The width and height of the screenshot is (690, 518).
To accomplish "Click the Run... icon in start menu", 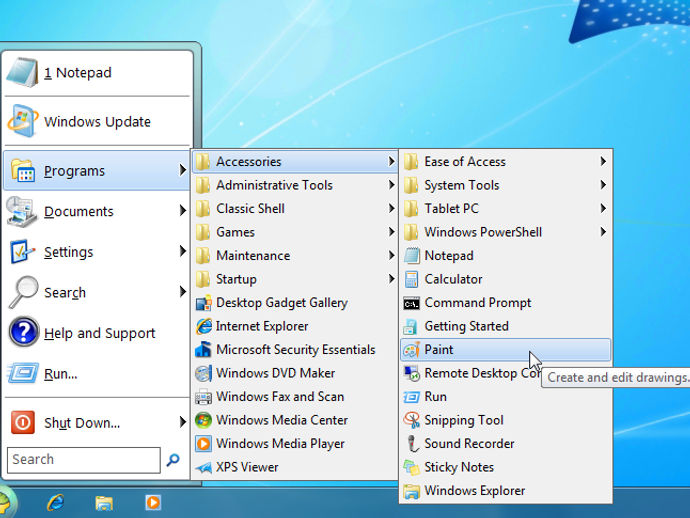I will [23, 373].
